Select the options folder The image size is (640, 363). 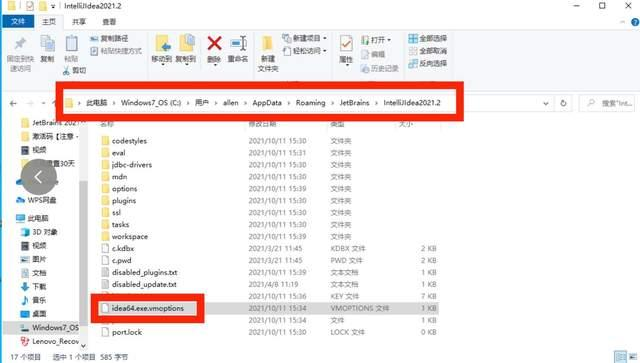click(x=124, y=189)
